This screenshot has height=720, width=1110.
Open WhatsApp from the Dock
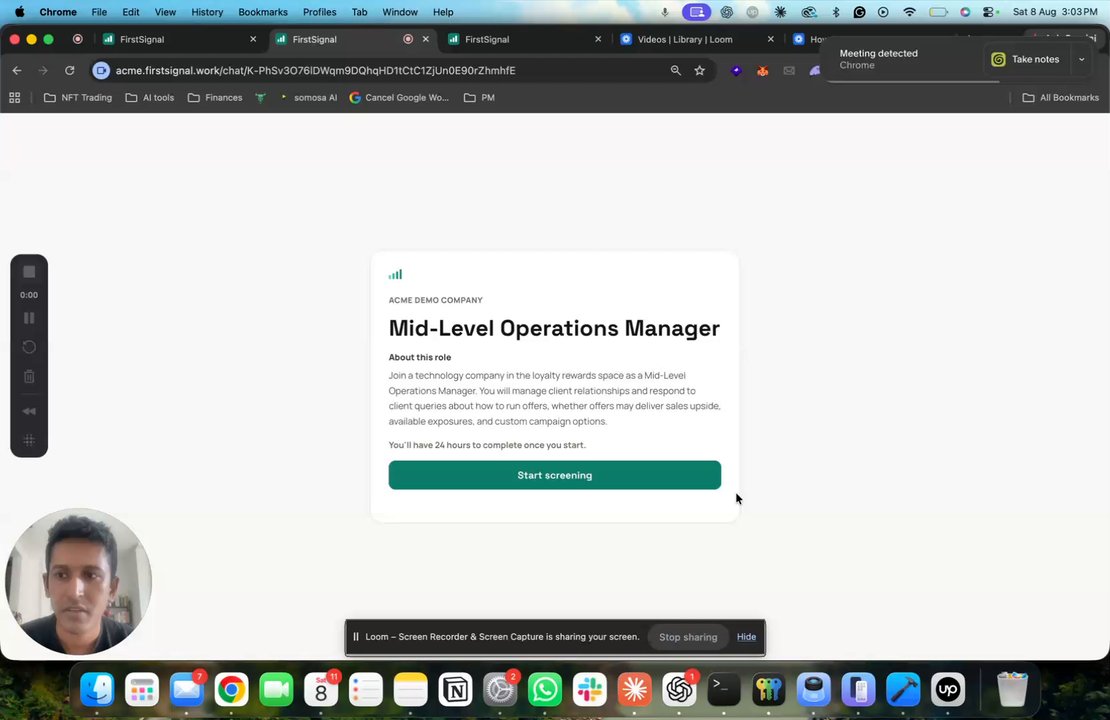[544, 689]
